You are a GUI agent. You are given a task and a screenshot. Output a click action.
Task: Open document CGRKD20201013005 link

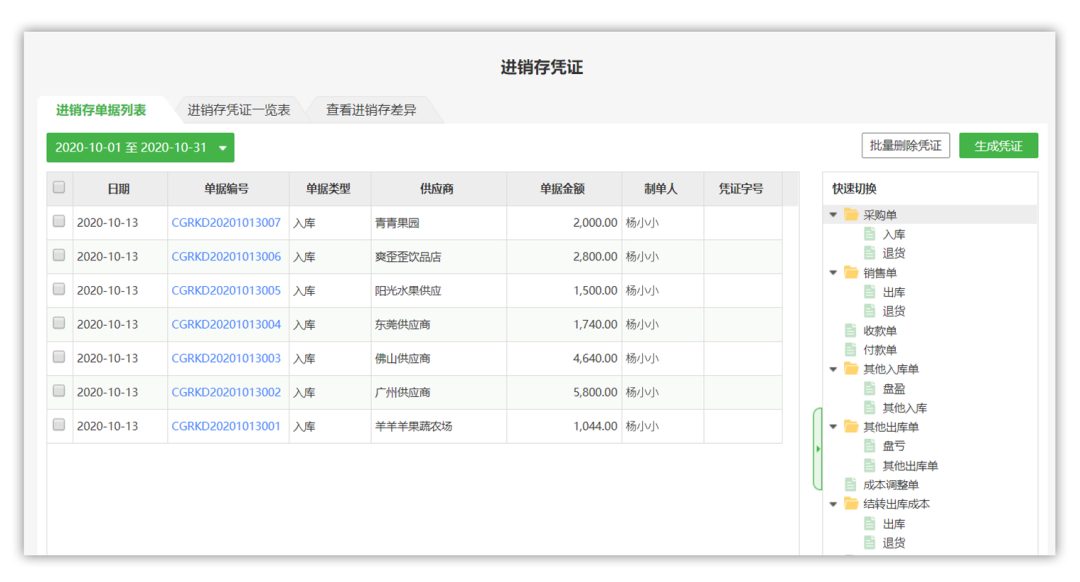227,290
